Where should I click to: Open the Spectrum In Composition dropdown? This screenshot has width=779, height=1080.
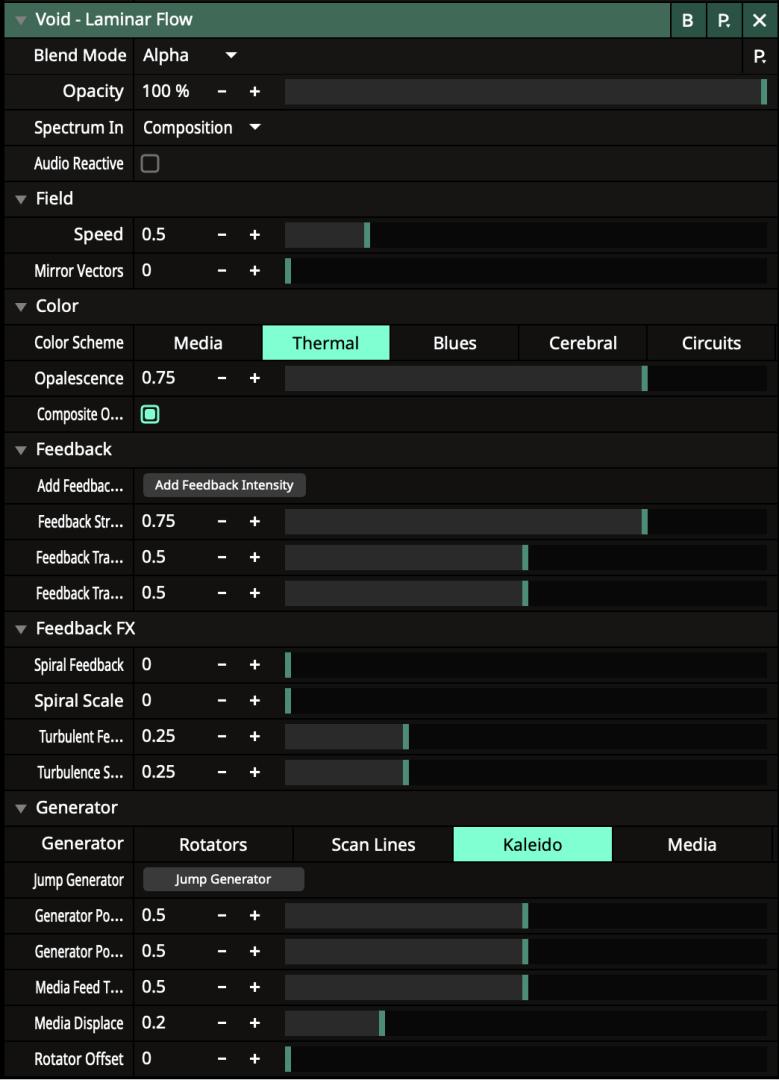pos(201,127)
